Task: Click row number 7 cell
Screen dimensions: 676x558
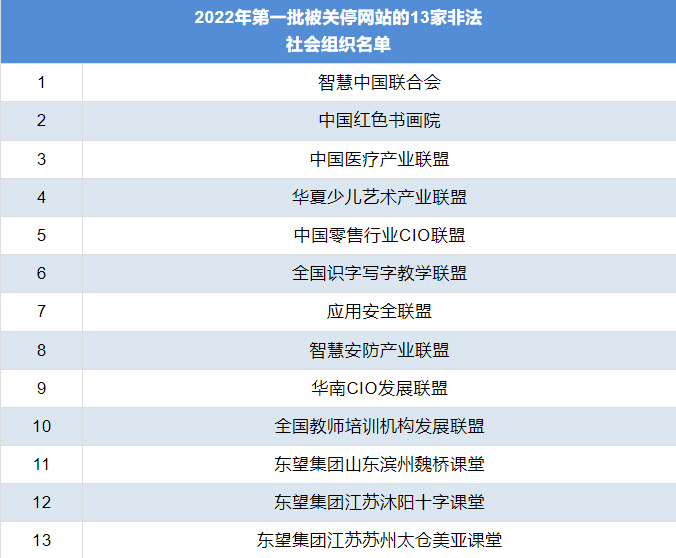Action: pos(41,312)
